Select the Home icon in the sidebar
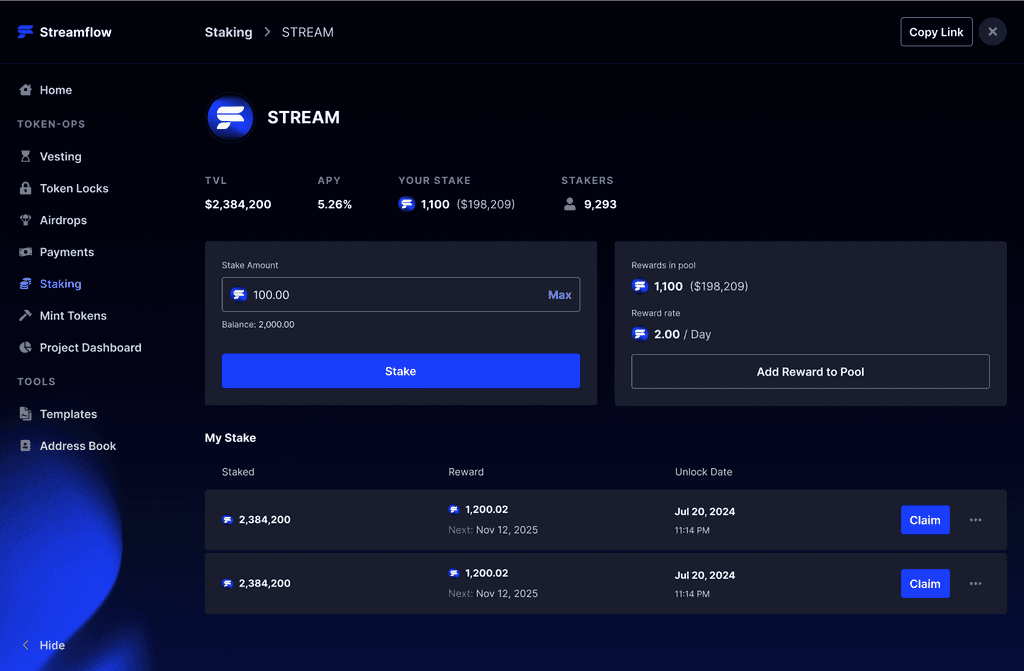The image size is (1024, 671). coord(25,90)
